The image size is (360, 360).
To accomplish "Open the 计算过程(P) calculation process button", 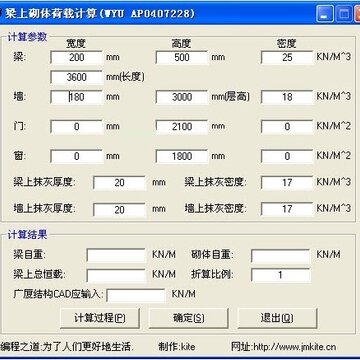I will coord(99,318).
